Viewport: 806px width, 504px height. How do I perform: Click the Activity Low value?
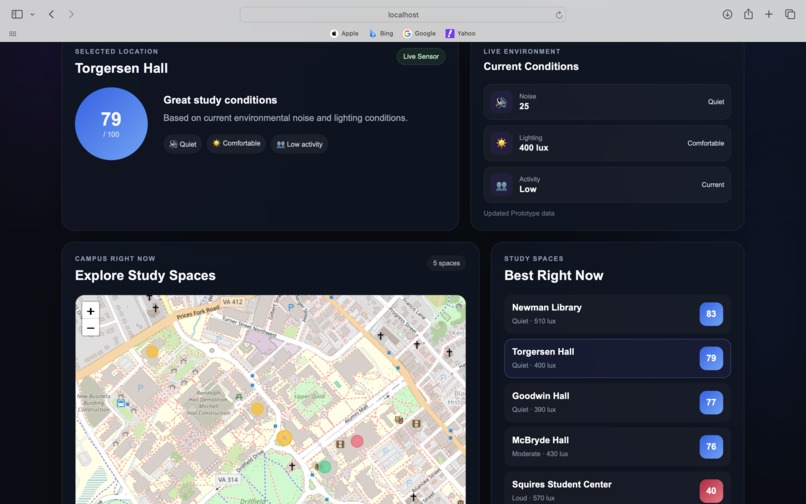(528, 189)
